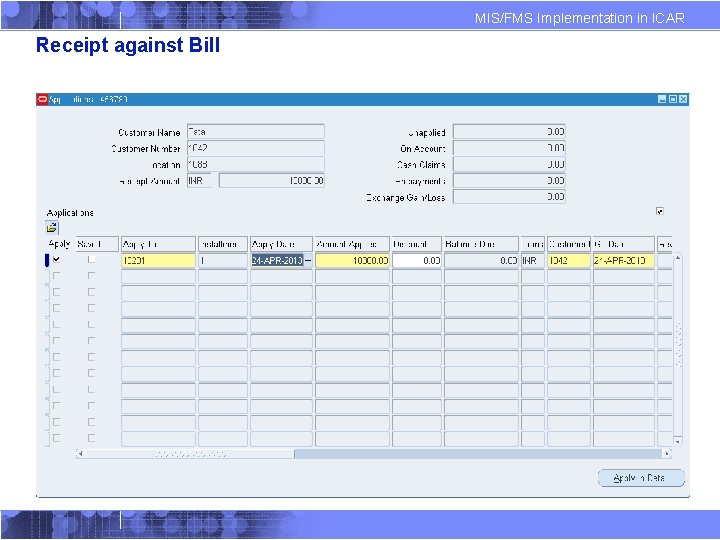Click the Cash Claims amount field

point(509,164)
